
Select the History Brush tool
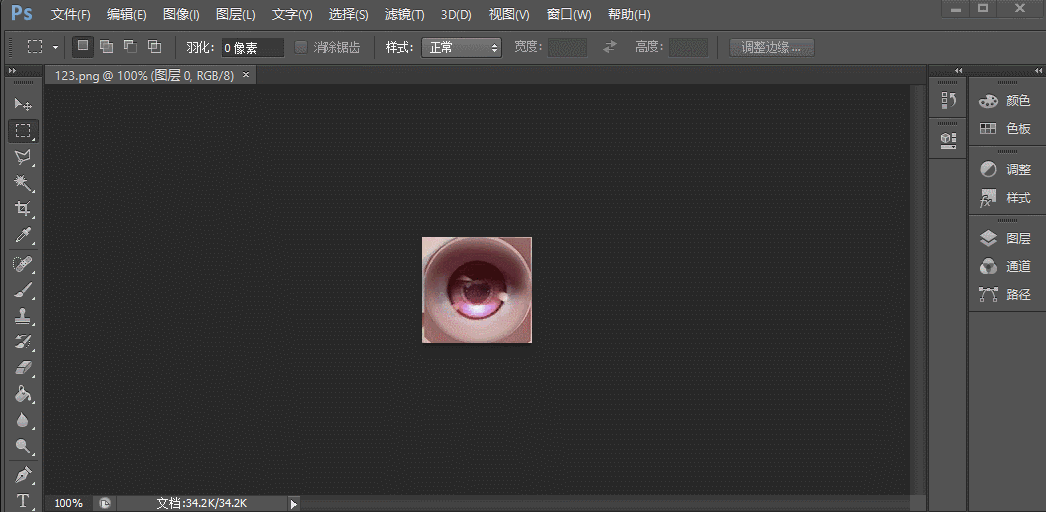pyautogui.click(x=23, y=343)
